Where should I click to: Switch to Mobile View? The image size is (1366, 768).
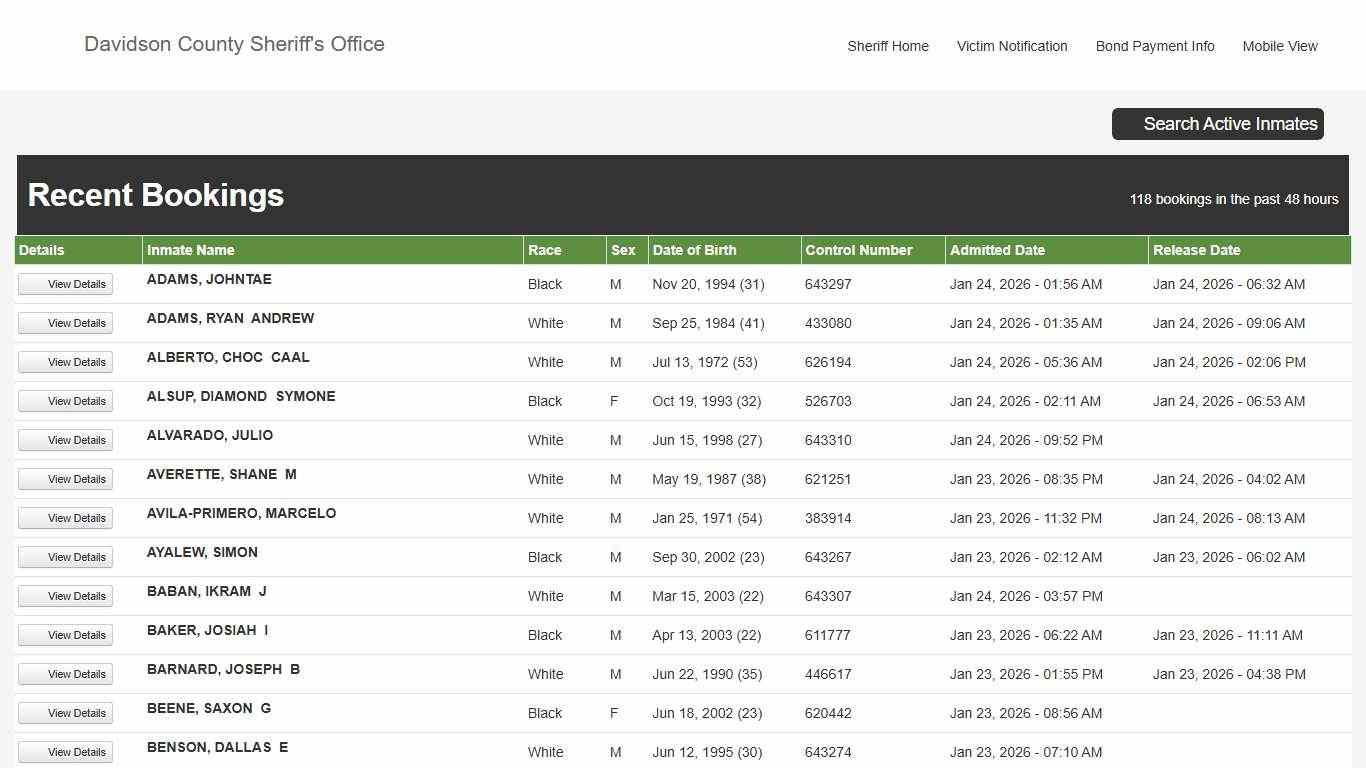pyautogui.click(x=1279, y=46)
